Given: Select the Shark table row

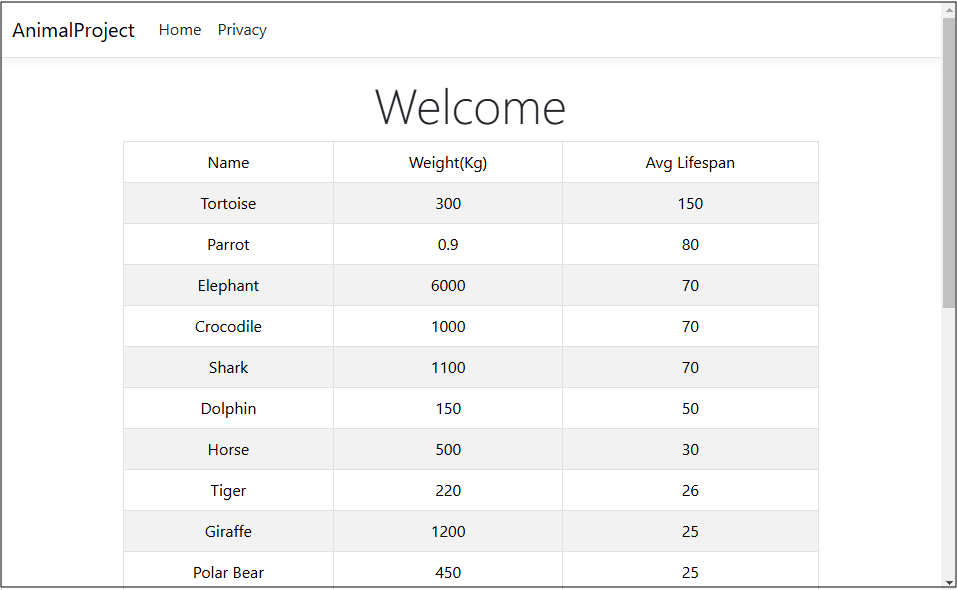Looking at the screenshot, I should pos(228,367).
